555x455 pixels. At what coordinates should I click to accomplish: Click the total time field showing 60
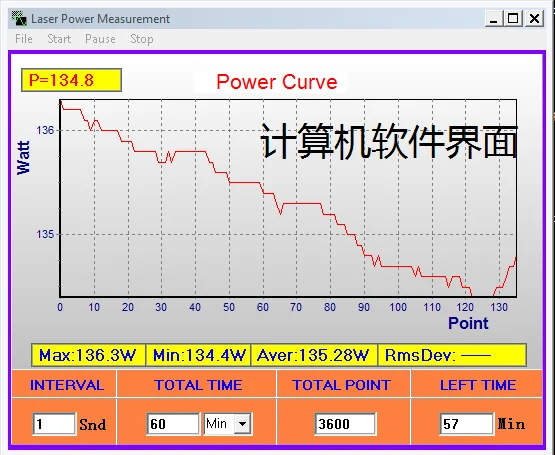[x=173, y=424]
